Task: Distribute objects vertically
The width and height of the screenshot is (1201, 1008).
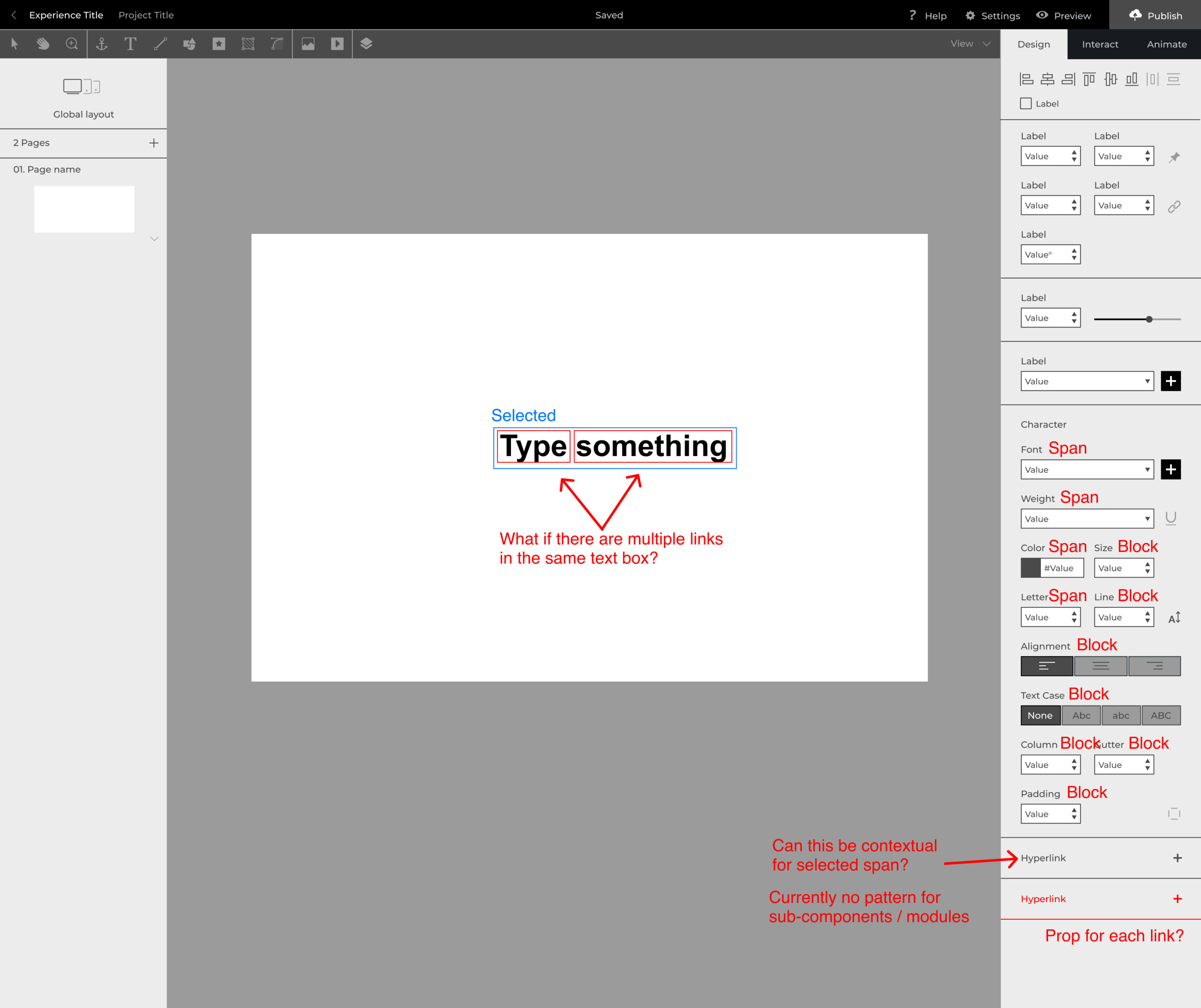Action: (1173, 79)
